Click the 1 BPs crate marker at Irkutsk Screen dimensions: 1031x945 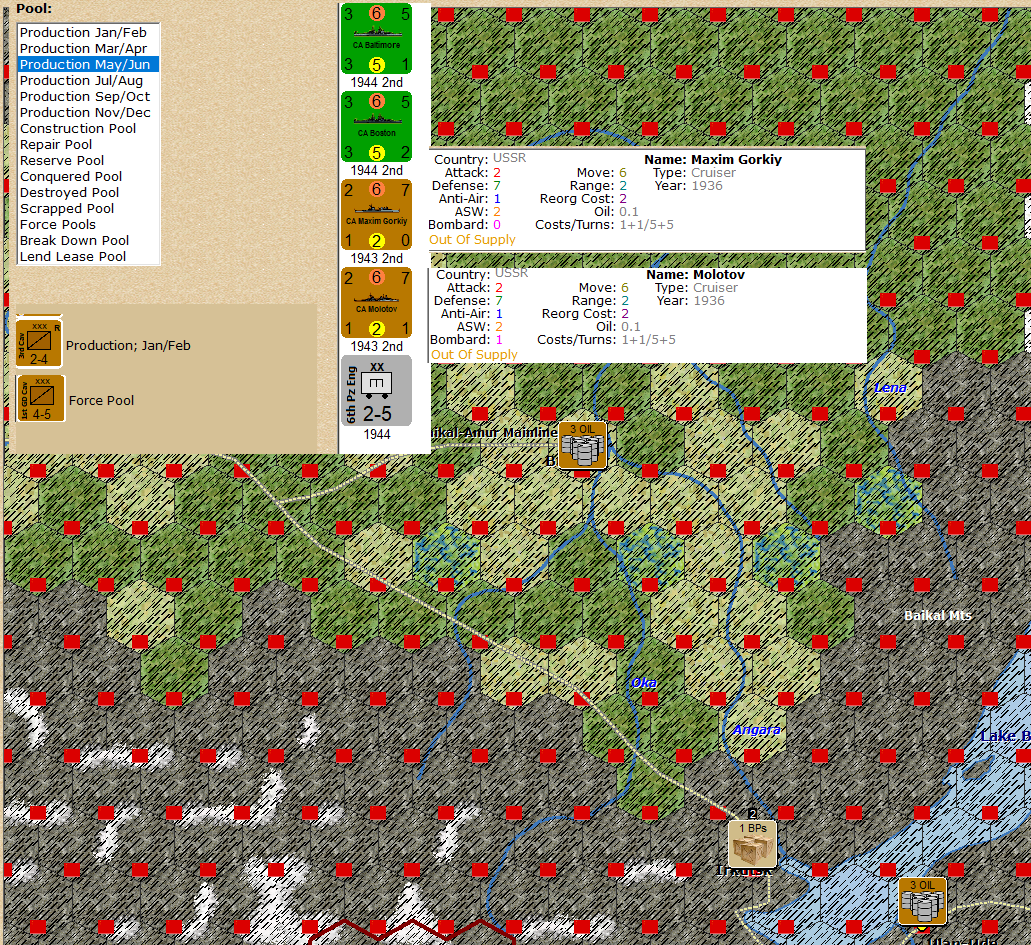(753, 844)
